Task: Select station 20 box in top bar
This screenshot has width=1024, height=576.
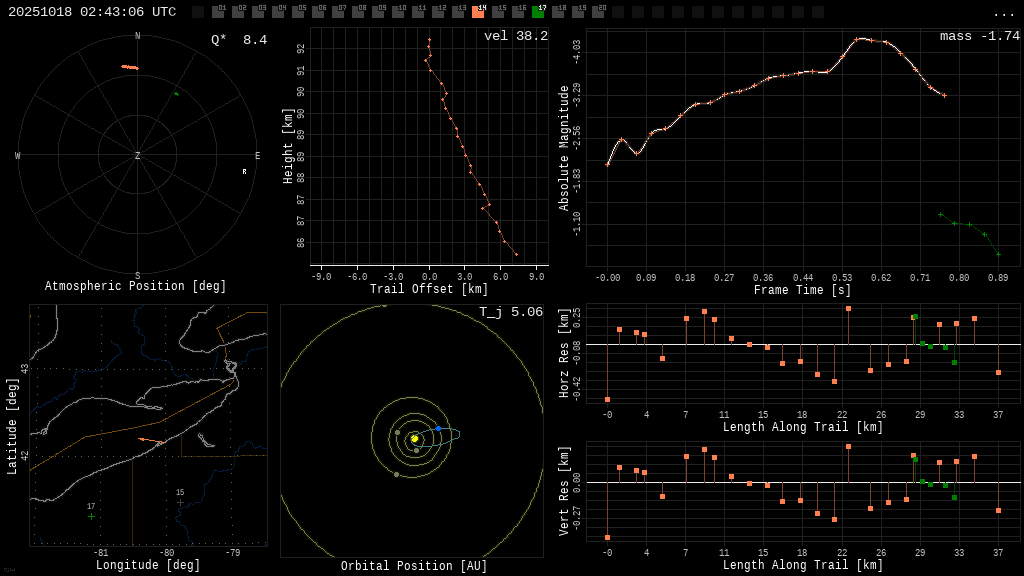Action: pos(598,12)
